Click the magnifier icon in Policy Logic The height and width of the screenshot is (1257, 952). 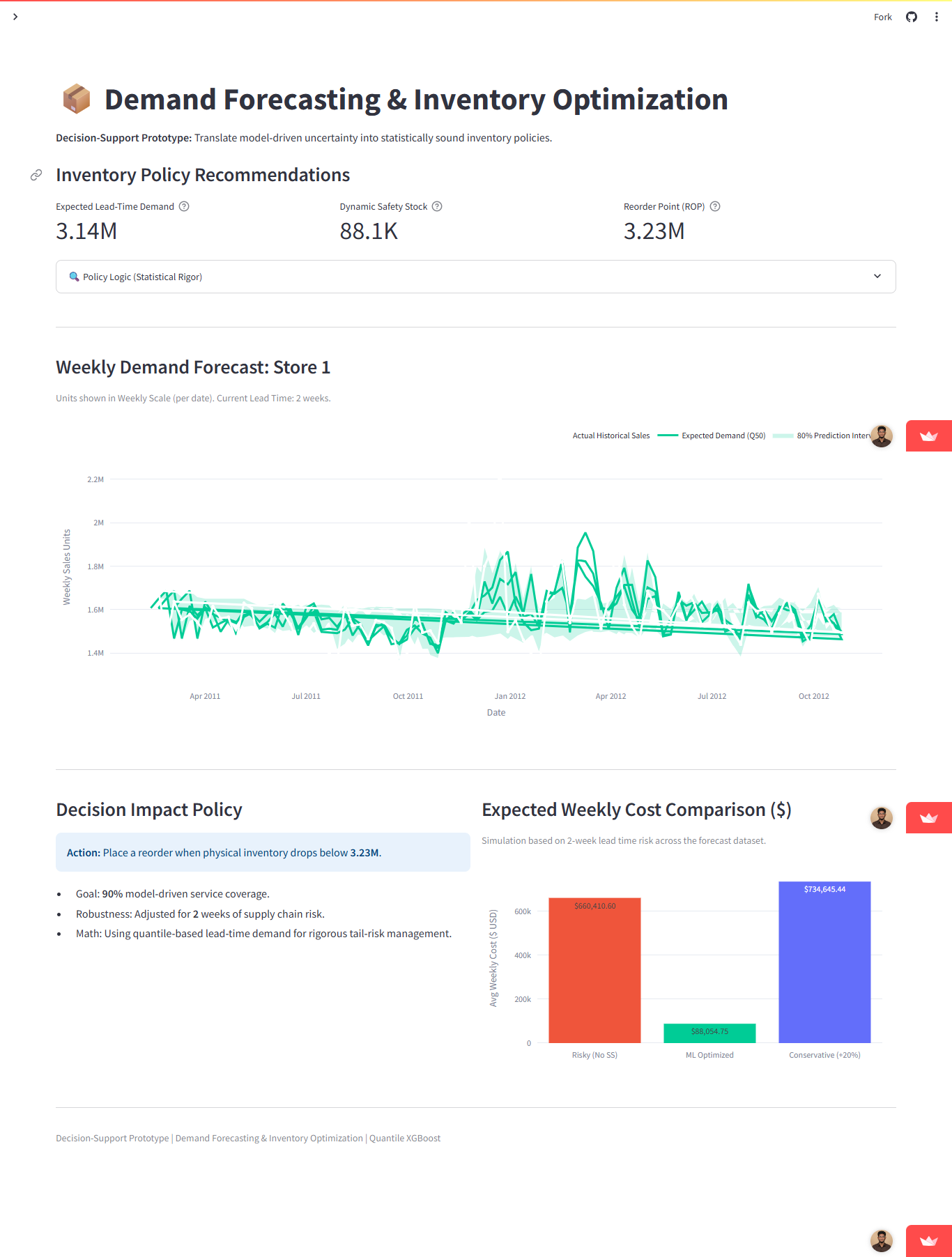[x=74, y=277]
